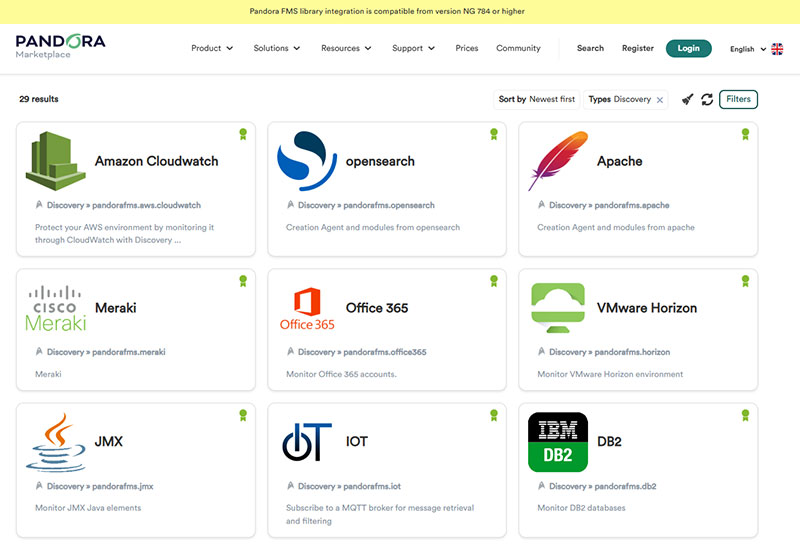Open the JMX plugin title

pyautogui.click(x=109, y=441)
